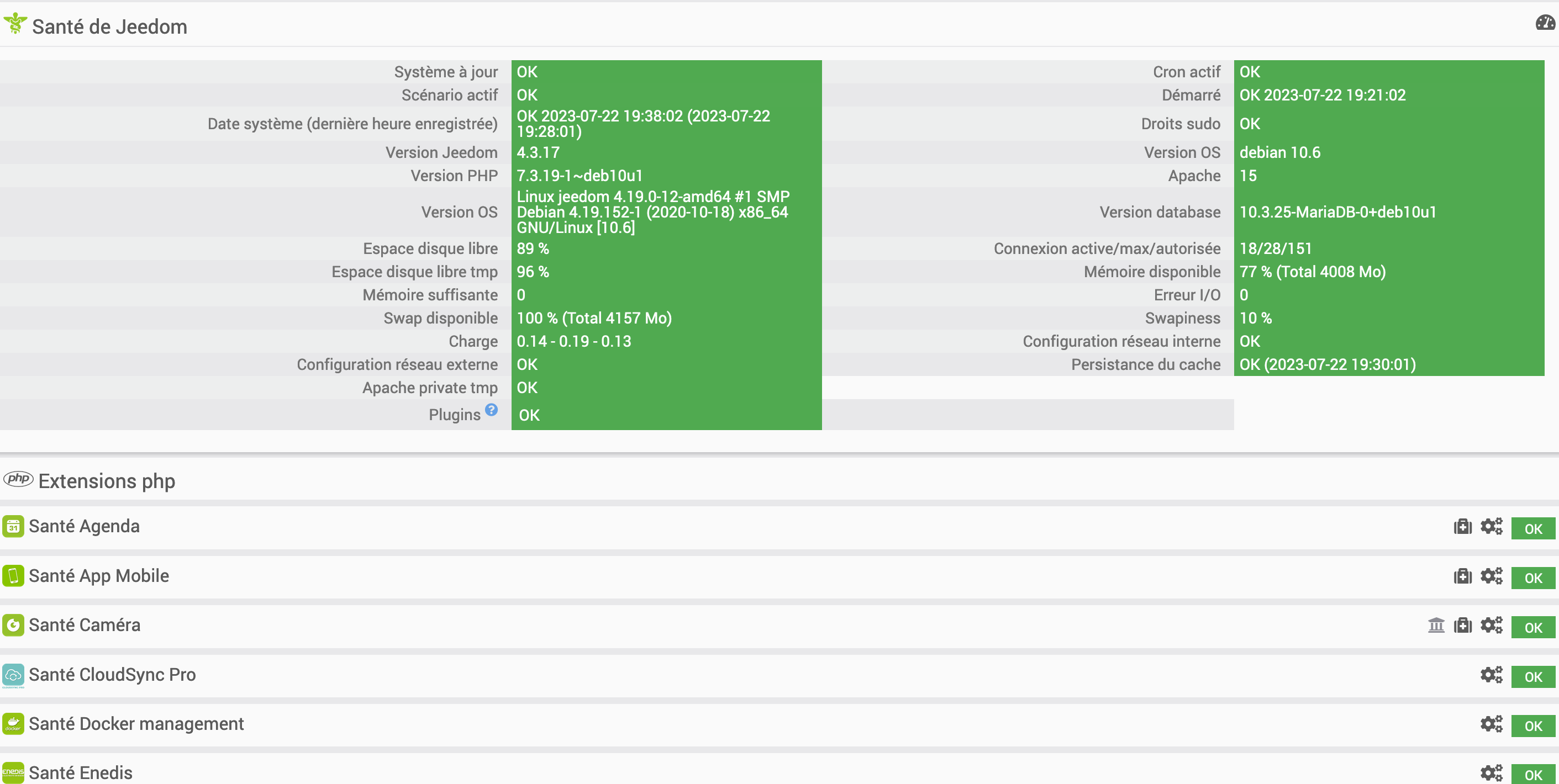This screenshot has height=784, width=1559.
Task: Click the Jeedom health logo icon
Action: 15,24
